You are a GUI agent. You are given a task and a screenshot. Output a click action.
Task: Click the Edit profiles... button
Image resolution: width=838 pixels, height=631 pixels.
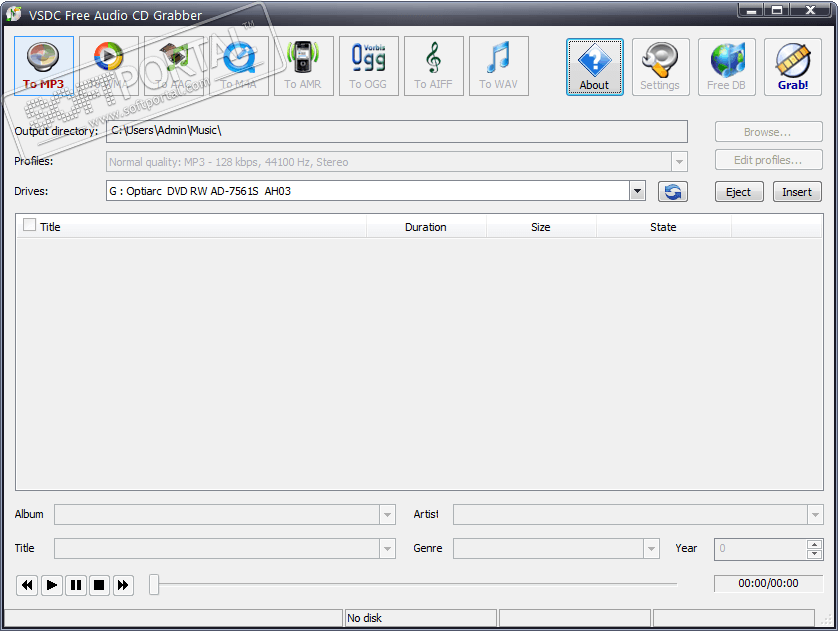[x=769, y=160]
